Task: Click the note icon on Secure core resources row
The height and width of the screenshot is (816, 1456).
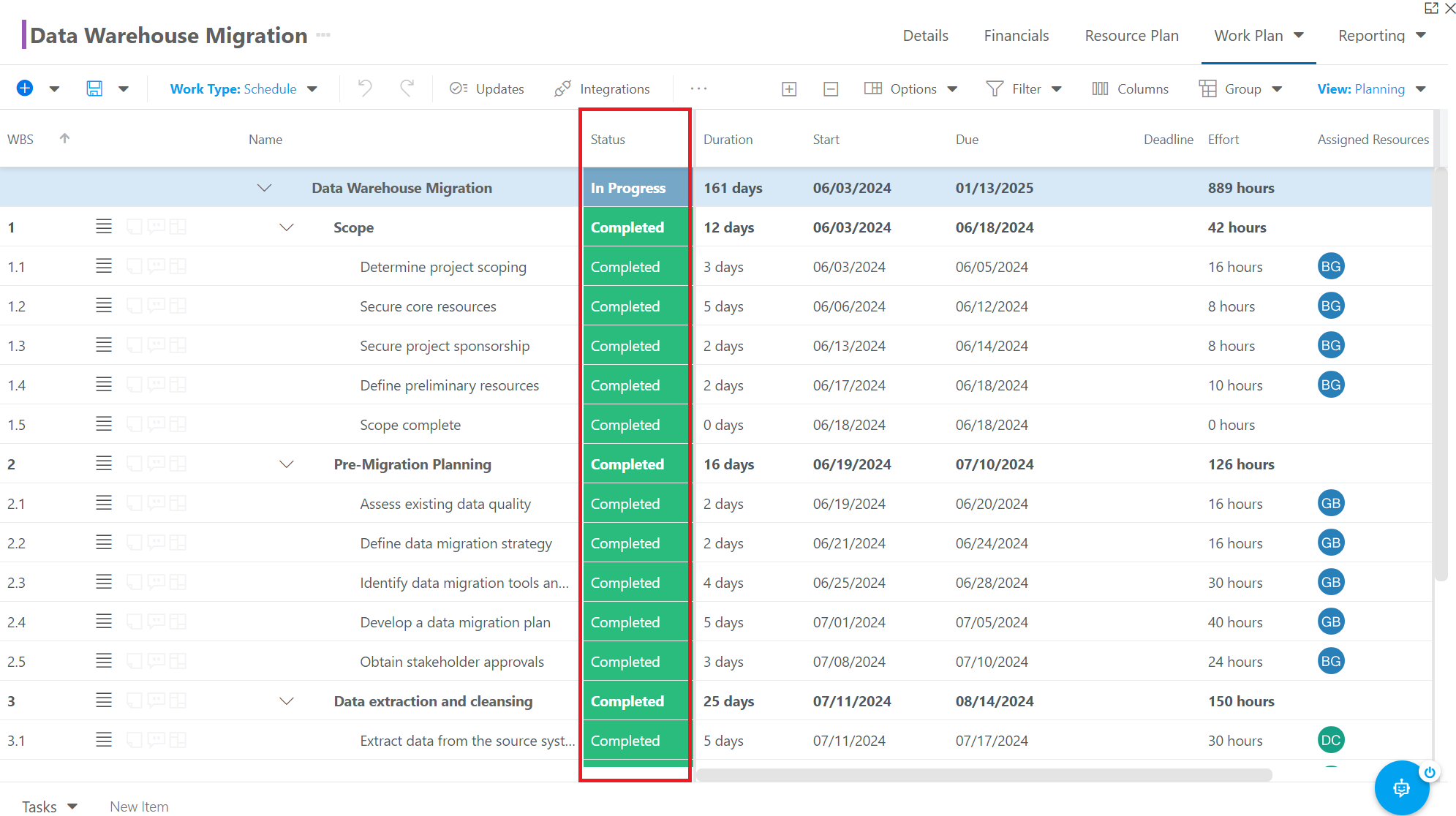Action: pyautogui.click(x=134, y=306)
